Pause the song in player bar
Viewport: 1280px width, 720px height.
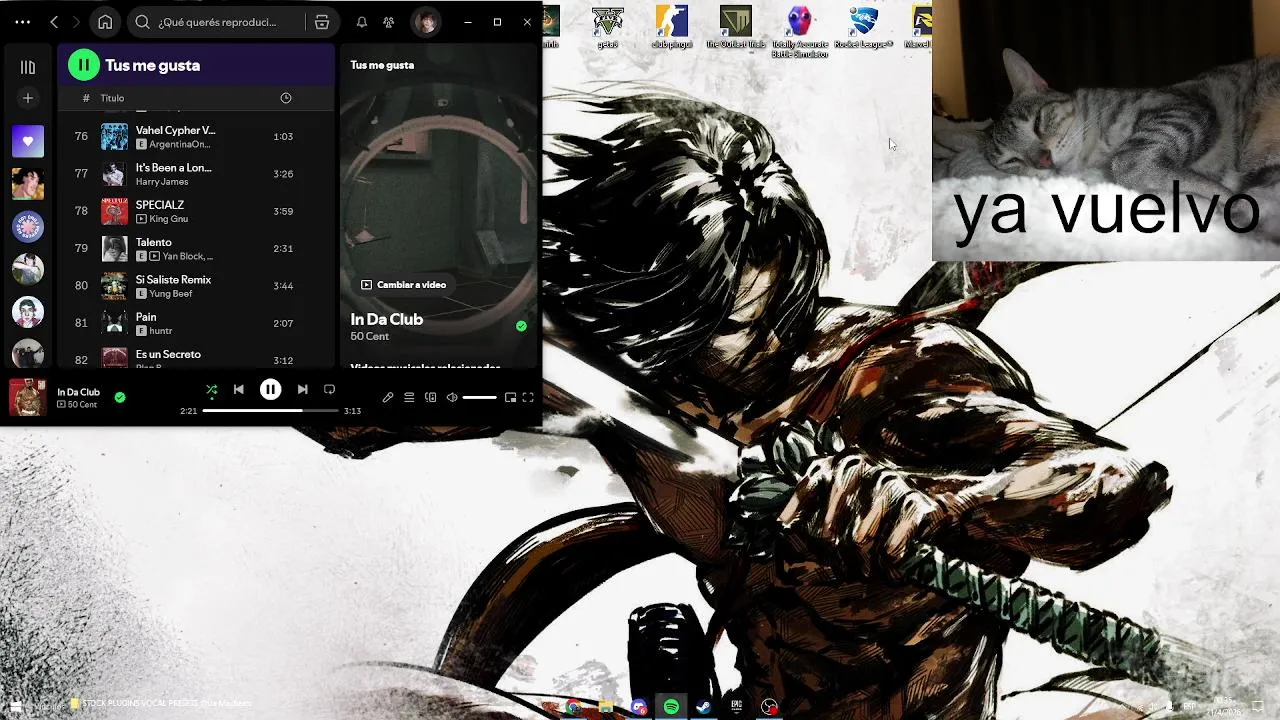(x=270, y=390)
